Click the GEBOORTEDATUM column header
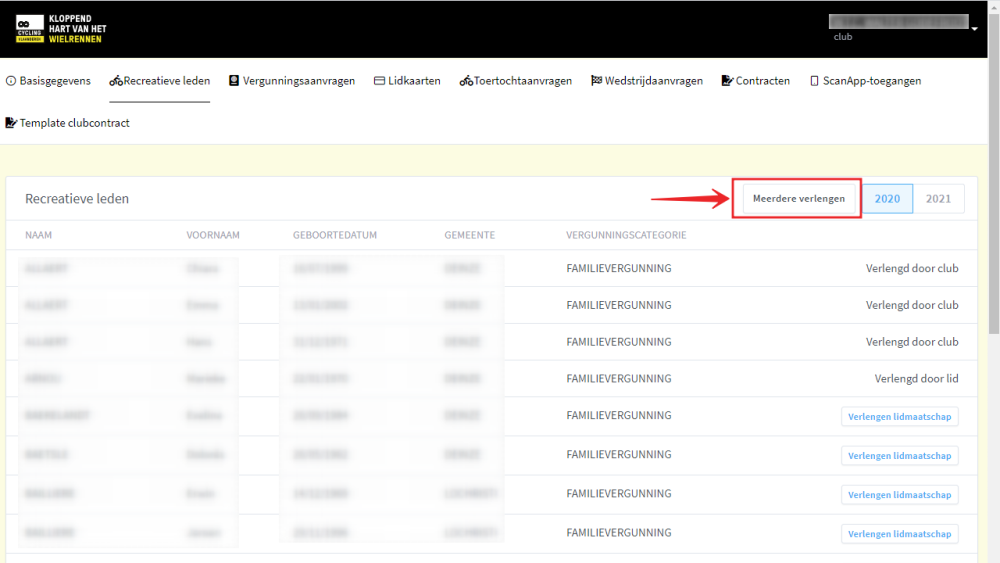Screen dimensions: 1000x563 335,235
